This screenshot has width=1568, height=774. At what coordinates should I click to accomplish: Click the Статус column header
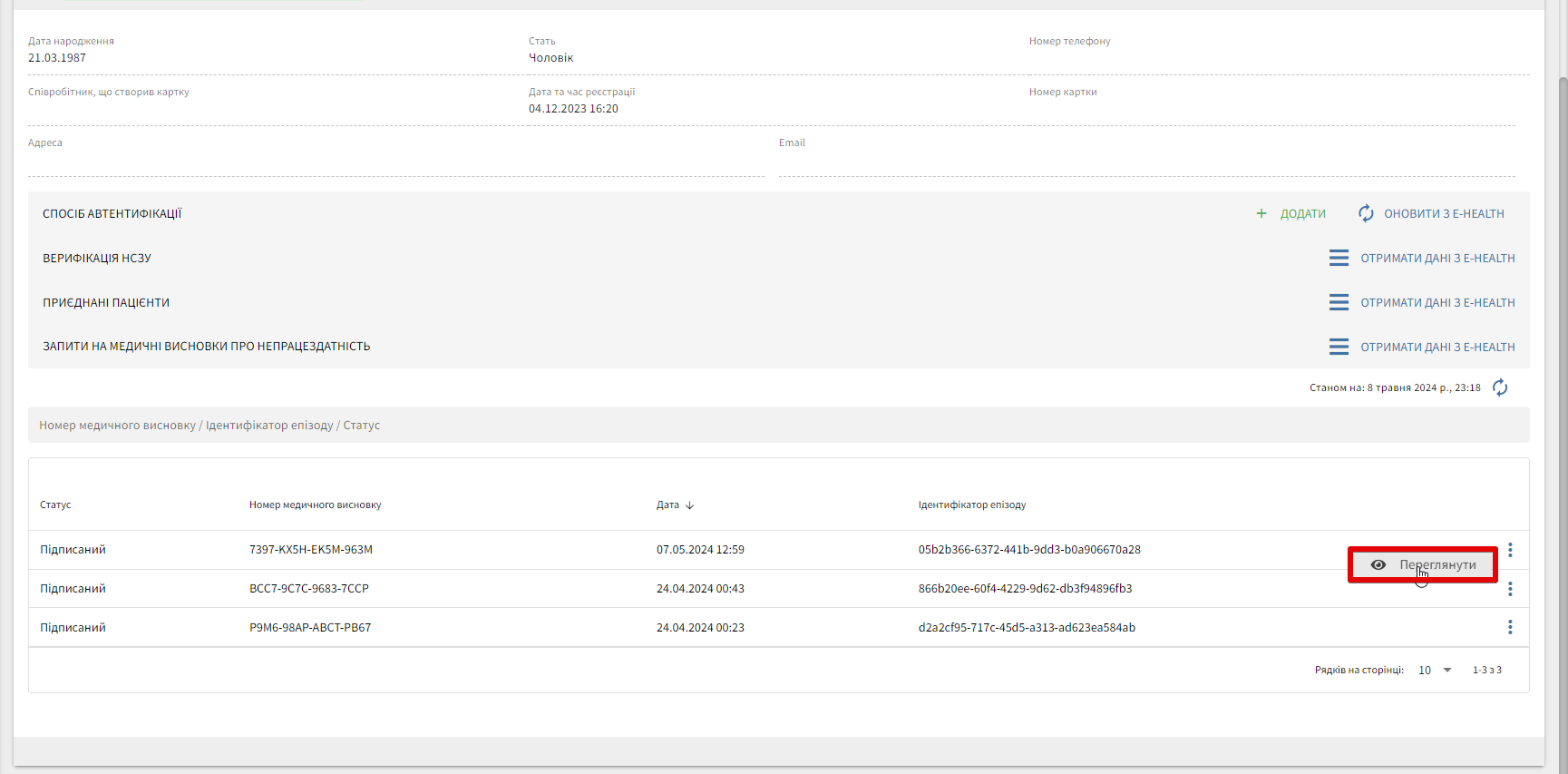tap(55, 505)
